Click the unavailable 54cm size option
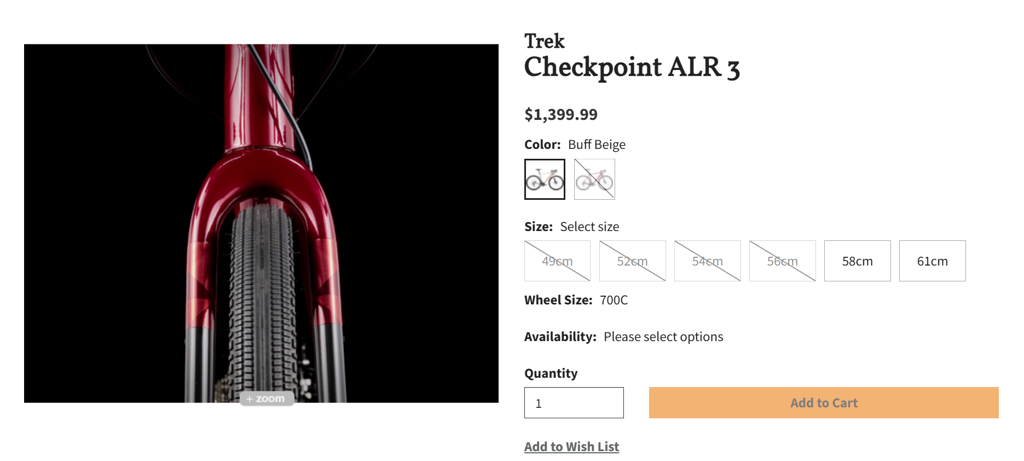The image size is (1024, 461). point(707,261)
